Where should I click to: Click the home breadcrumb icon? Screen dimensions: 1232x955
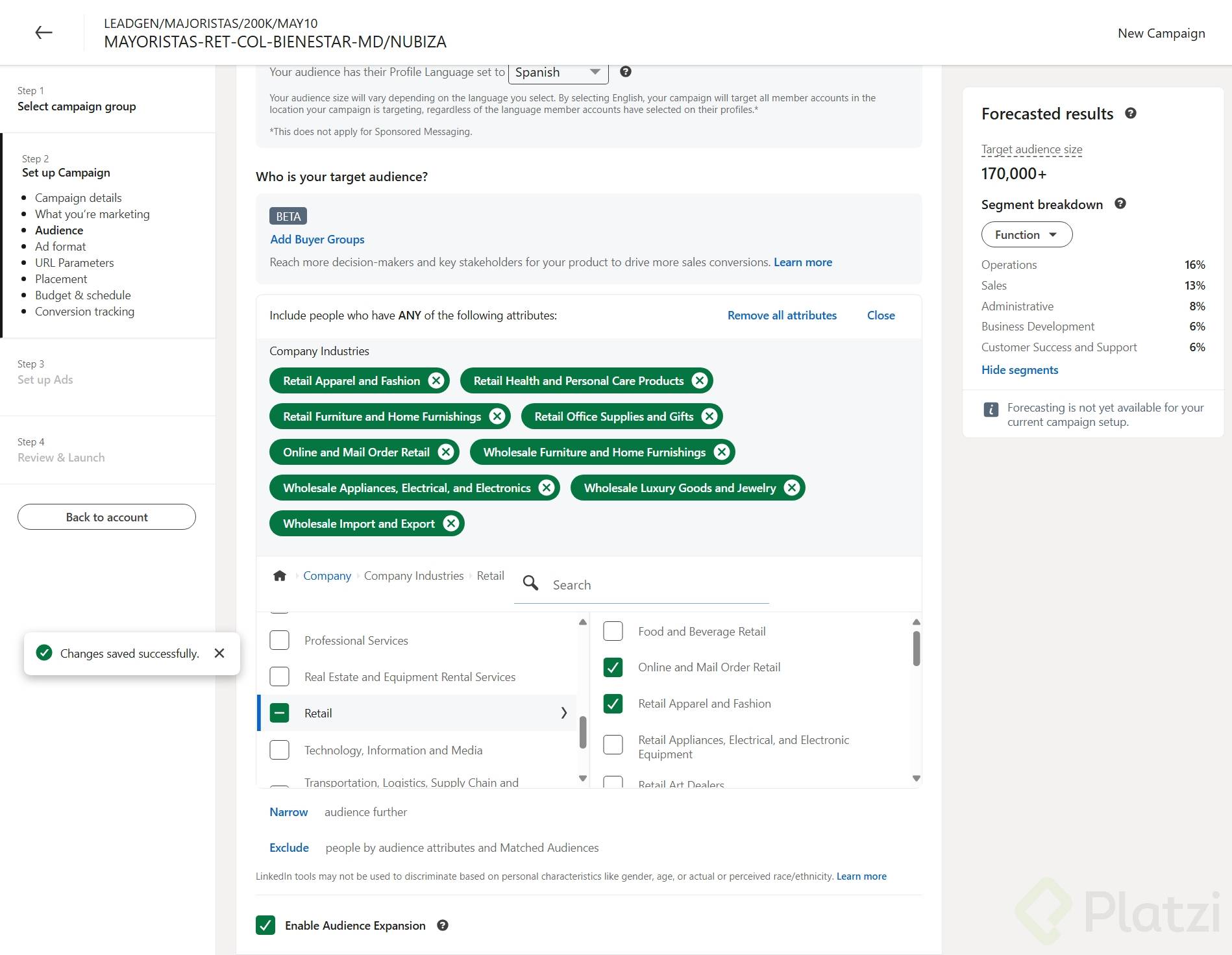[x=280, y=576]
